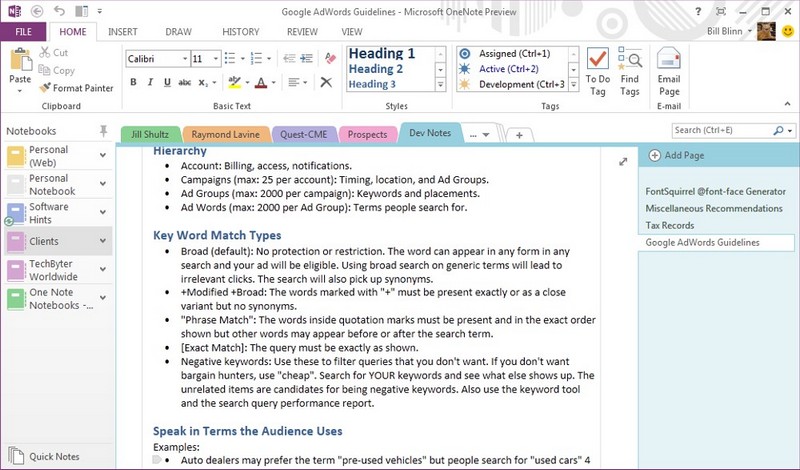Open the FILE menu
The height and width of the screenshot is (470, 800).
(x=23, y=32)
